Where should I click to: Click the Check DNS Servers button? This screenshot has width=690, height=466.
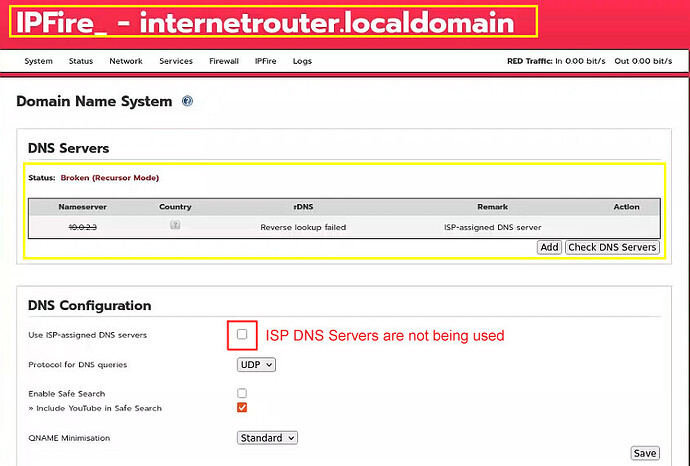click(612, 247)
